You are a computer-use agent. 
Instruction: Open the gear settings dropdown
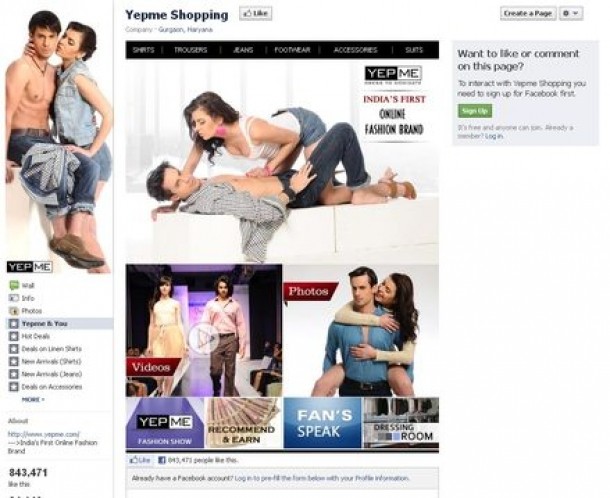click(x=571, y=13)
